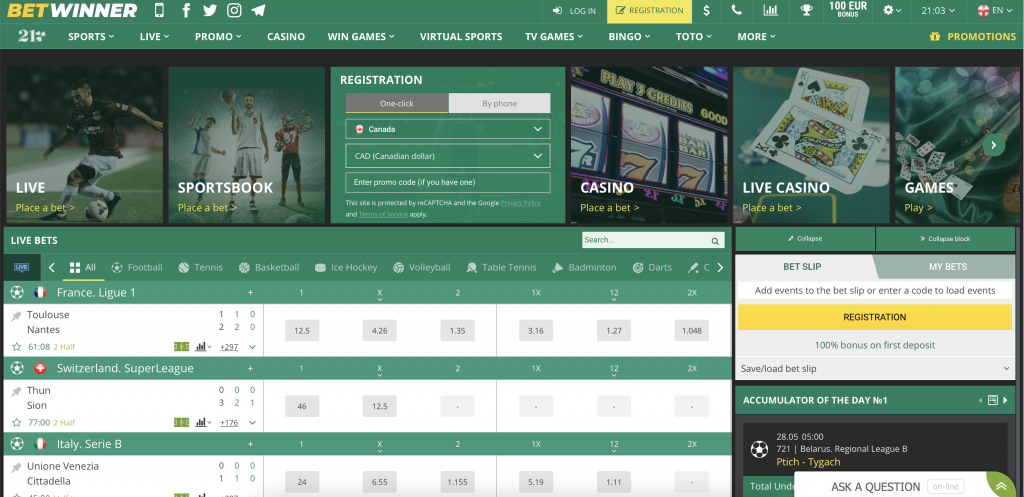Open the PROMO menu

pos(218,37)
